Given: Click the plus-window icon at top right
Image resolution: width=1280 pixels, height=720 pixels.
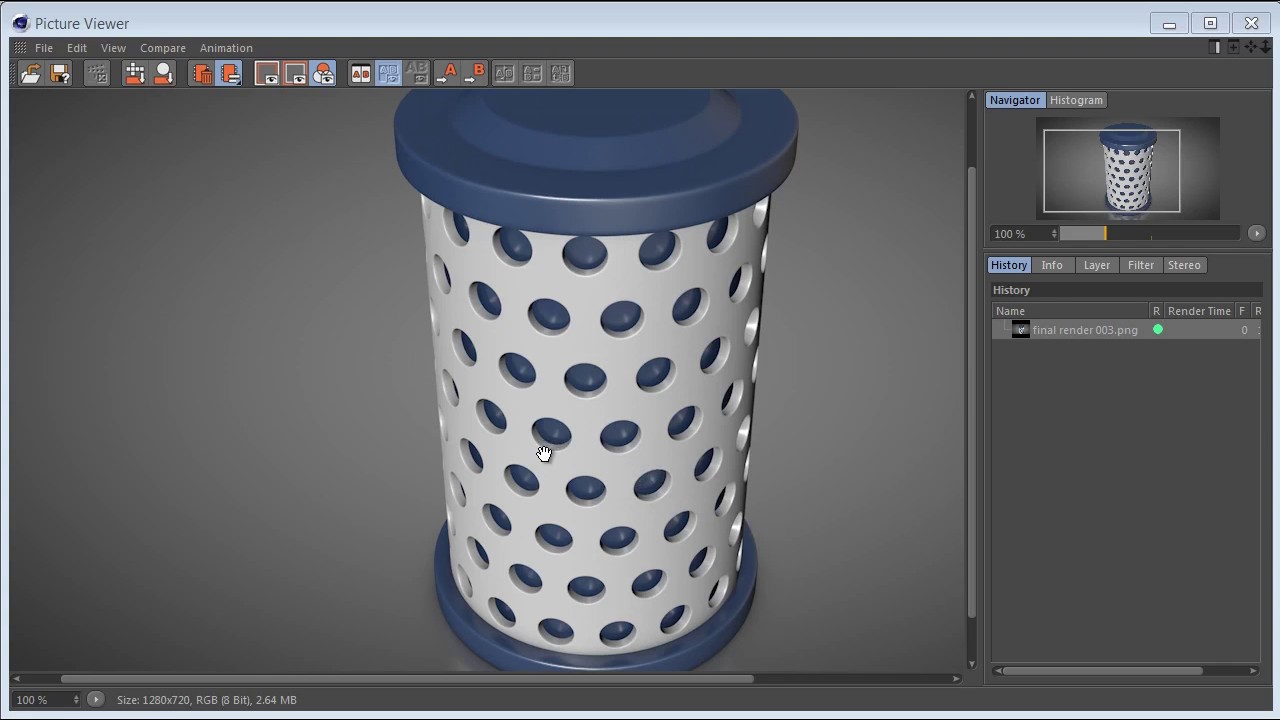Looking at the screenshot, I should (x=1233, y=47).
